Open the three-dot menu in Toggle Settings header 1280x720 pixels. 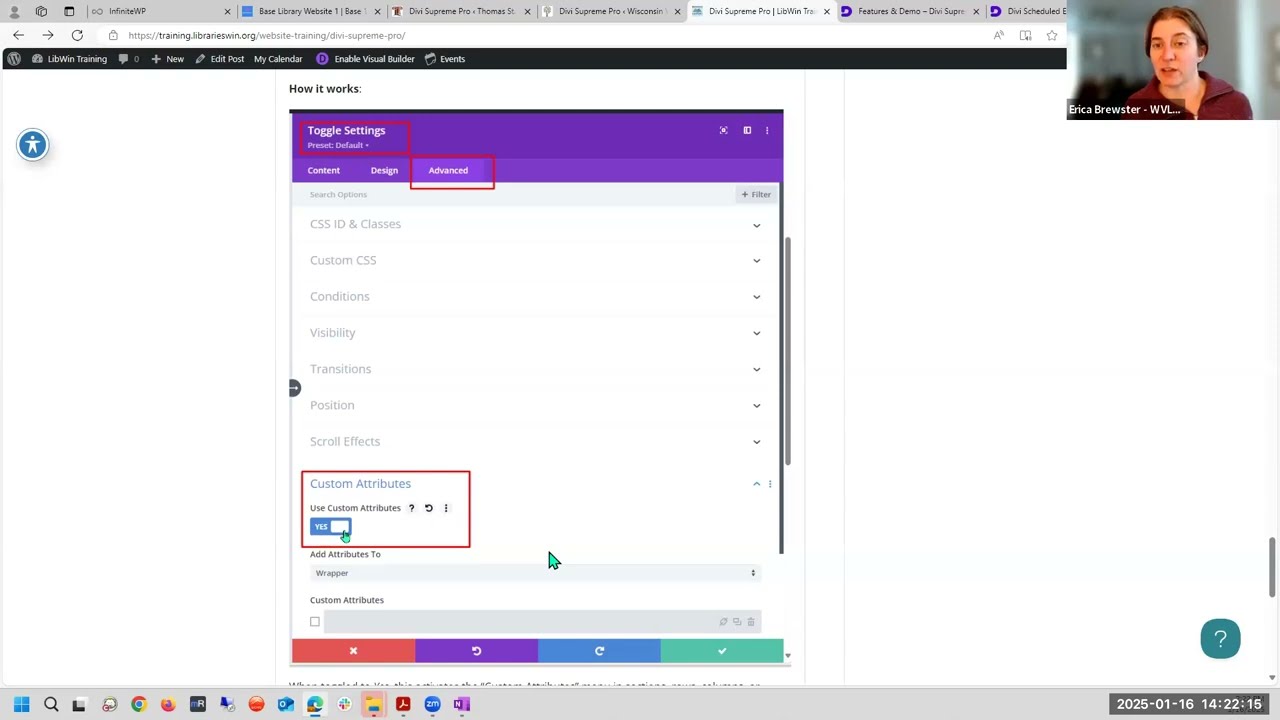point(767,130)
